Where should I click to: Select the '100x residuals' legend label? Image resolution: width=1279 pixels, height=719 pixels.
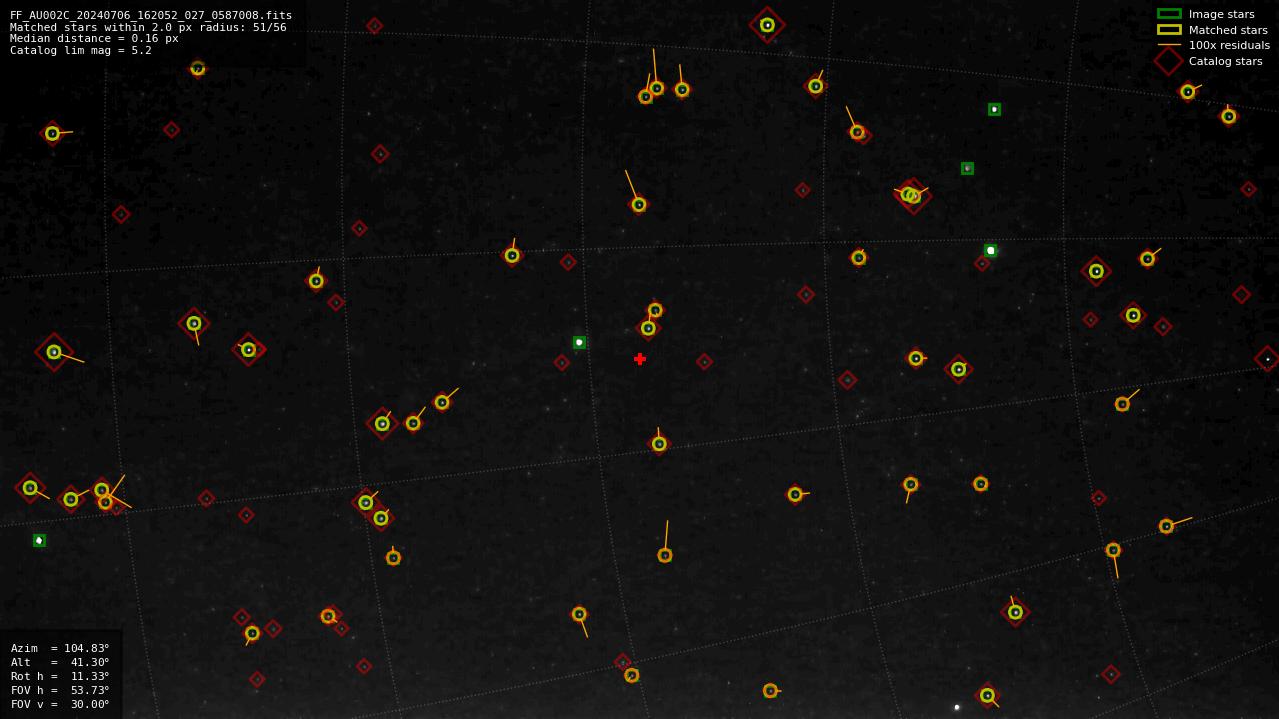1229,45
